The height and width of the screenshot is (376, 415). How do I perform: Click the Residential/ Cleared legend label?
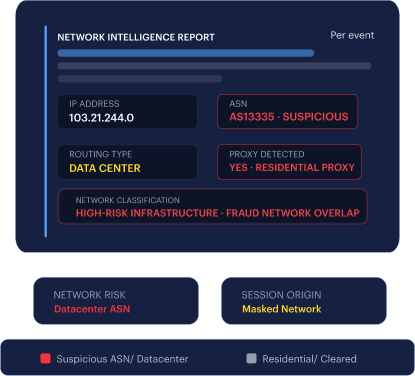309,359
